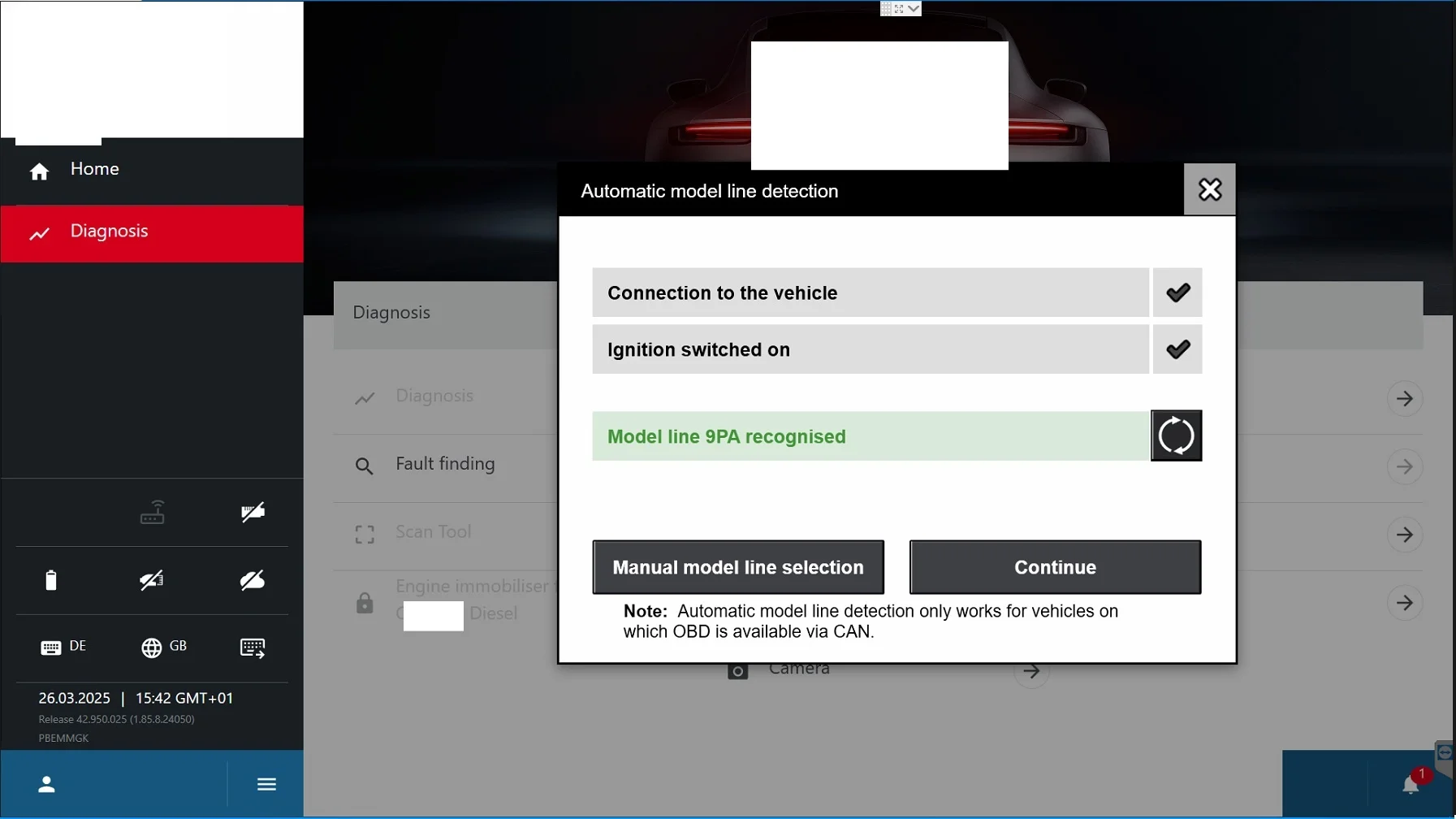Click the battery status icon
Viewport: 1456px width, 819px height.
pyautogui.click(x=51, y=580)
